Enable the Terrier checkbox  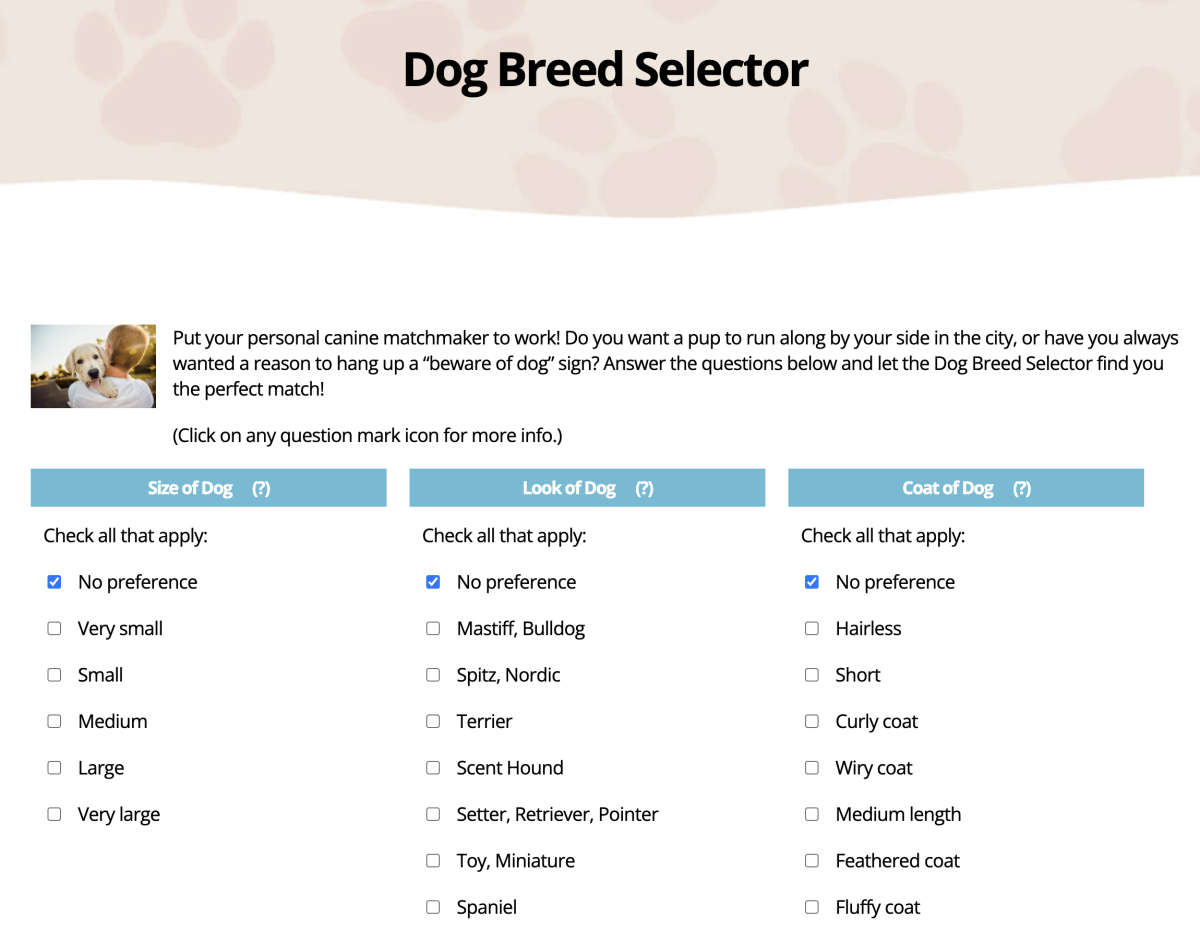click(x=433, y=721)
